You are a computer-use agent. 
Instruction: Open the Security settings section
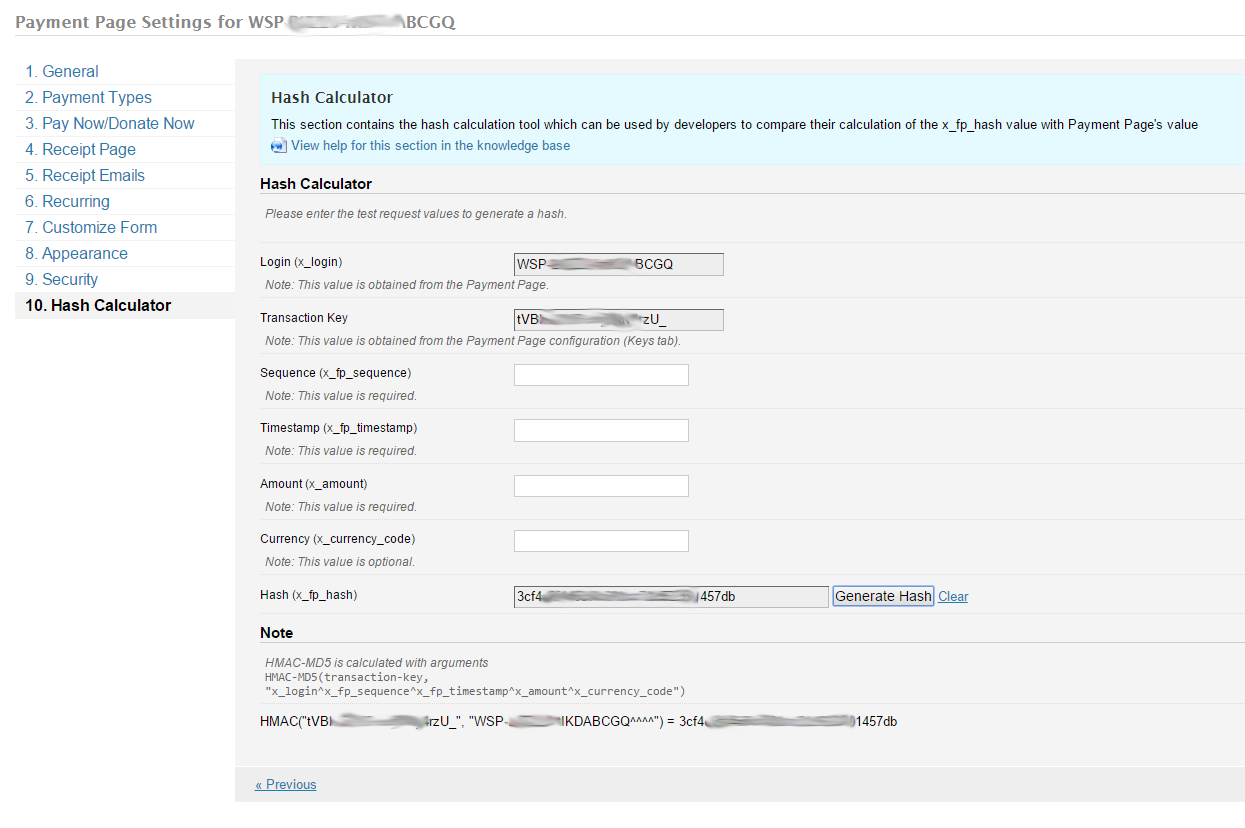pos(61,279)
